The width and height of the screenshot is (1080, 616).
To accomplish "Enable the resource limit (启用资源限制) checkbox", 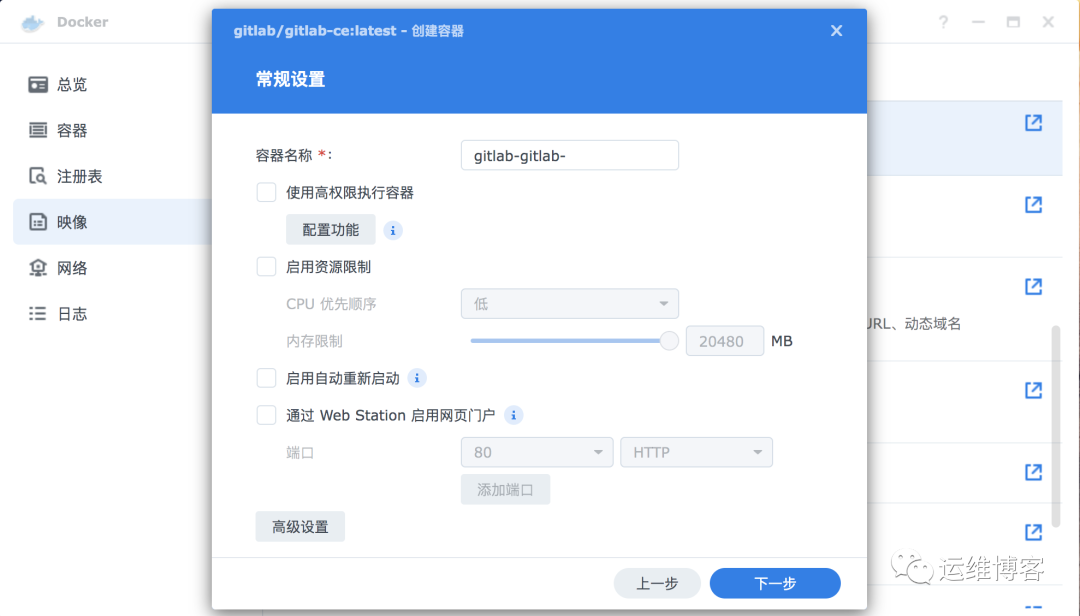I will click(267, 267).
